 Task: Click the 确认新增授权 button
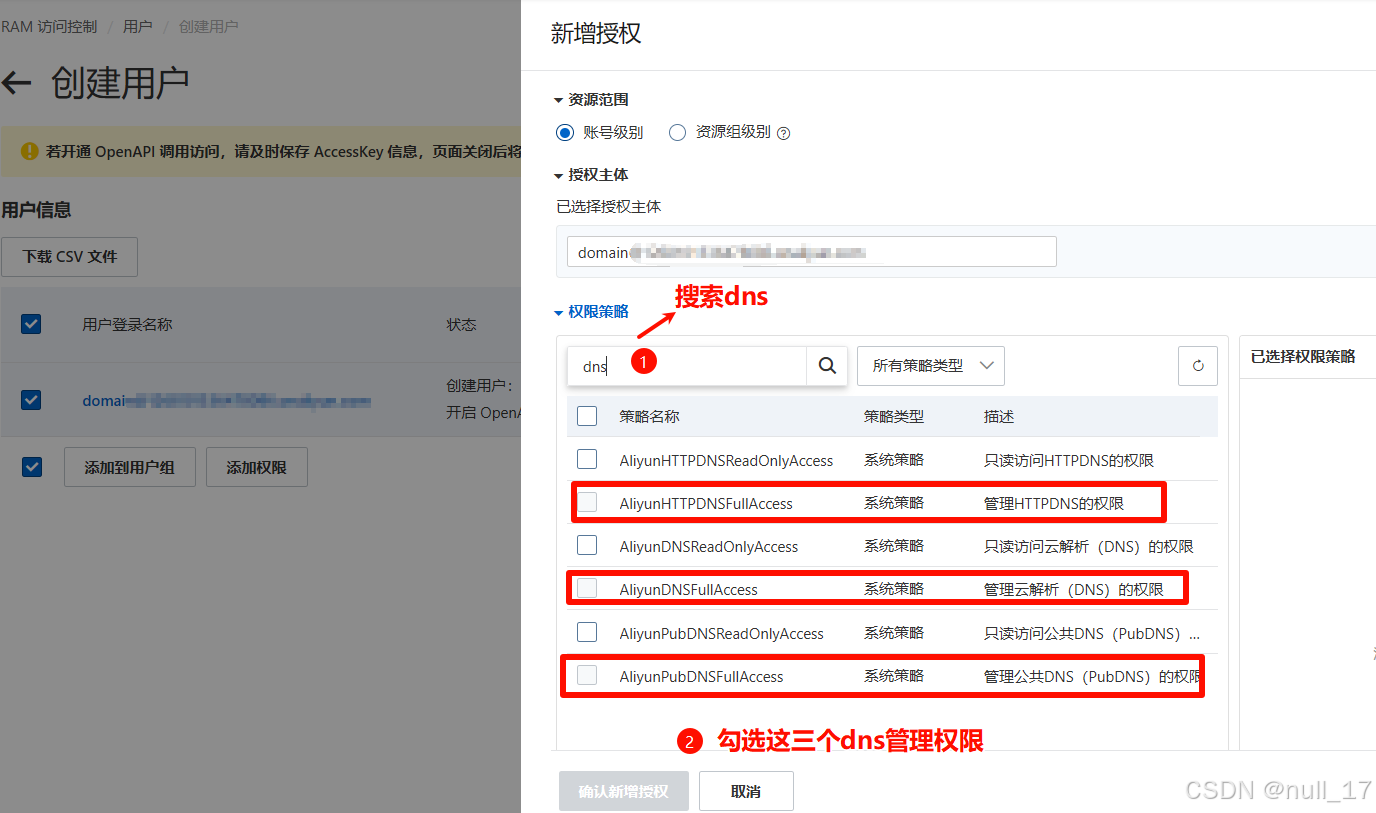click(x=623, y=790)
